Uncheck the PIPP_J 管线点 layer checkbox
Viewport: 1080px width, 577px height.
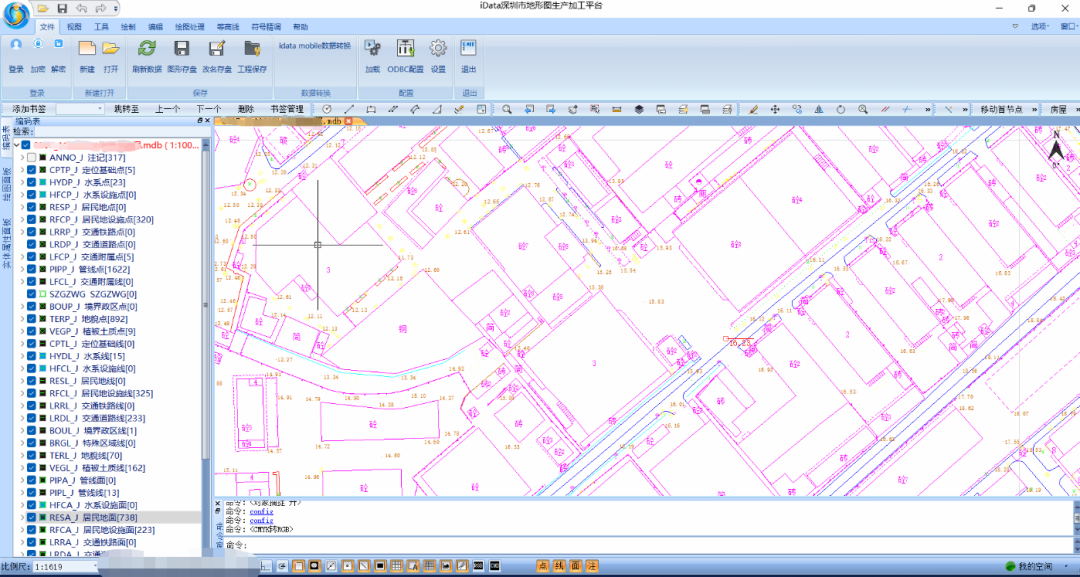coord(32,269)
